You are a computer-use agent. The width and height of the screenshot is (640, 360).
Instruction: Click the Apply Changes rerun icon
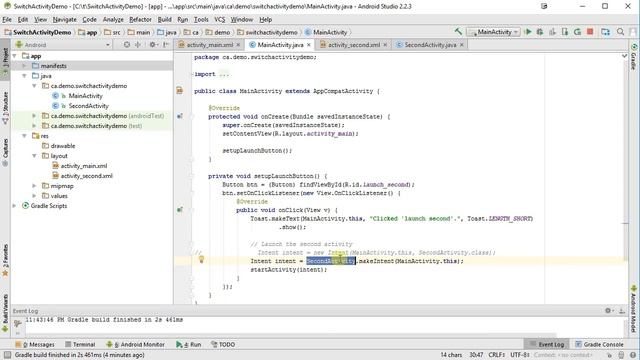[577, 31]
